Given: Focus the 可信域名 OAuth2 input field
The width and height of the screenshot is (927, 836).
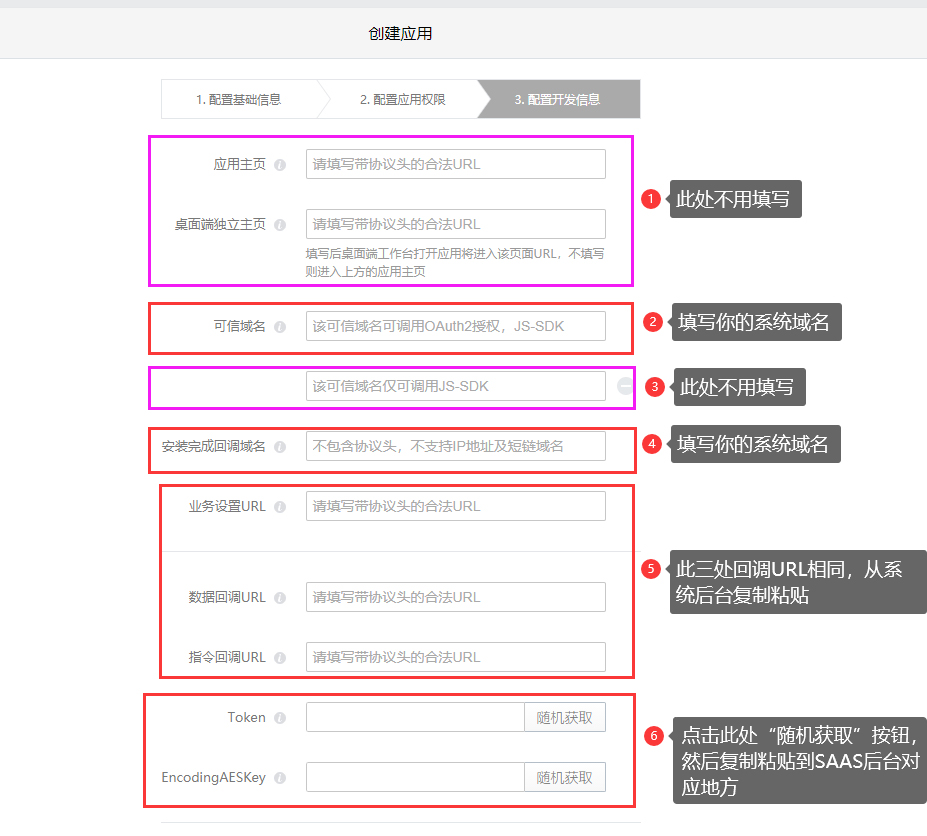Looking at the screenshot, I should point(456,326).
